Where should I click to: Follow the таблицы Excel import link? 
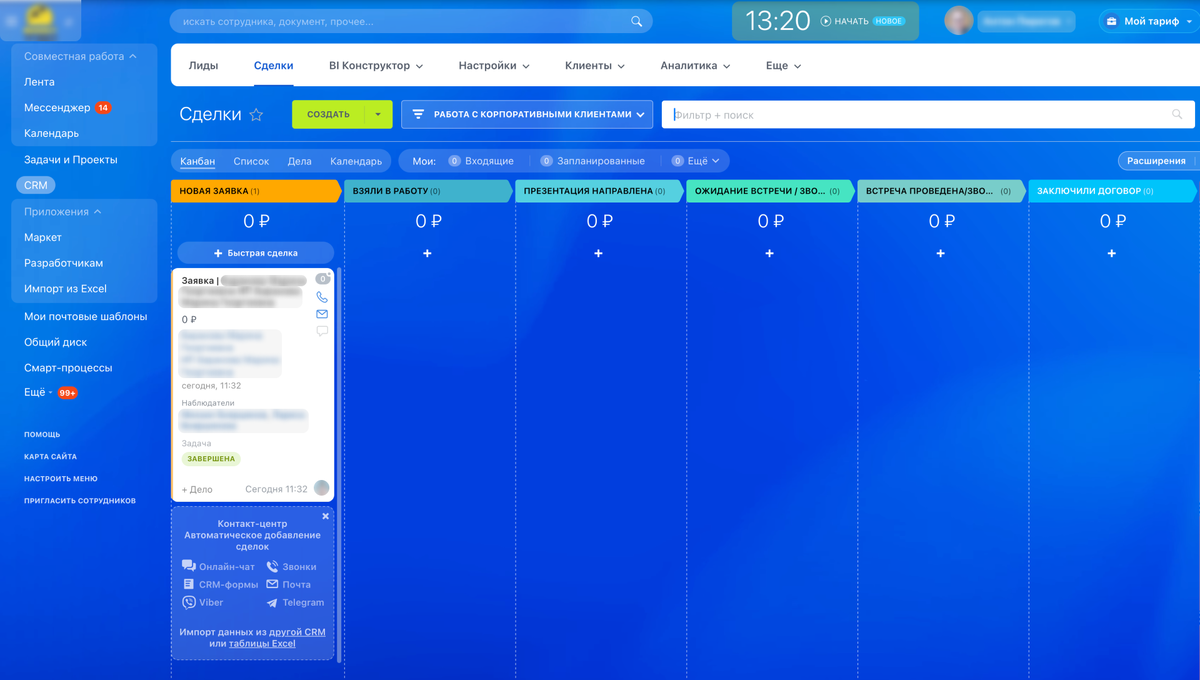pyautogui.click(x=262, y=644)
